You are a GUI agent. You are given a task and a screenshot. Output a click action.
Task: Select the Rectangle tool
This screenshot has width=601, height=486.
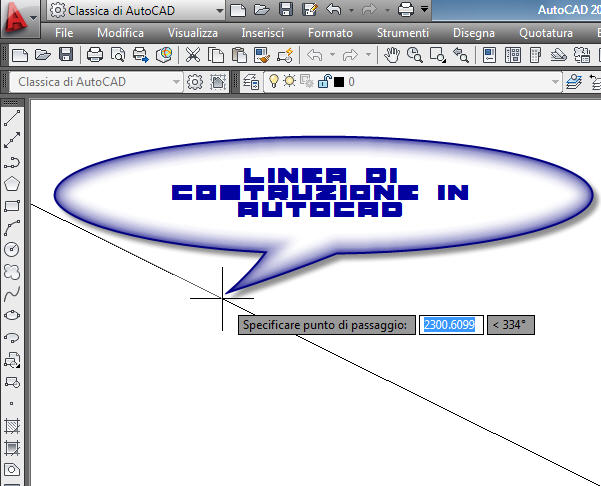[x=12, y=206]
